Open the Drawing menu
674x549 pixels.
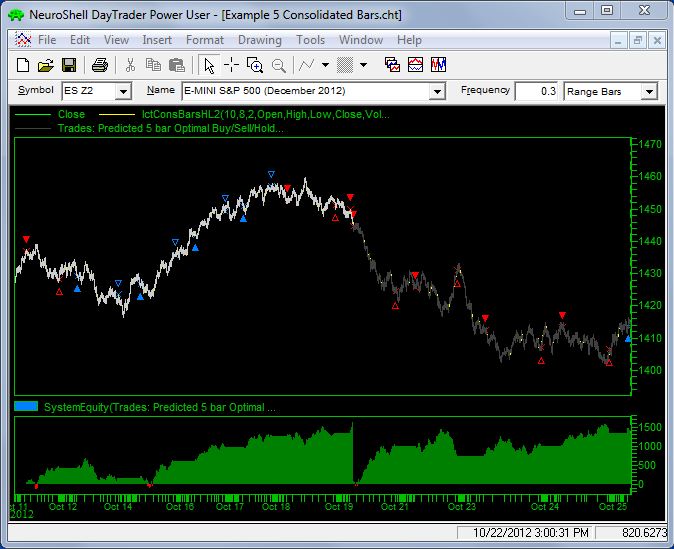pyautogui.click(x=260, y=40)
